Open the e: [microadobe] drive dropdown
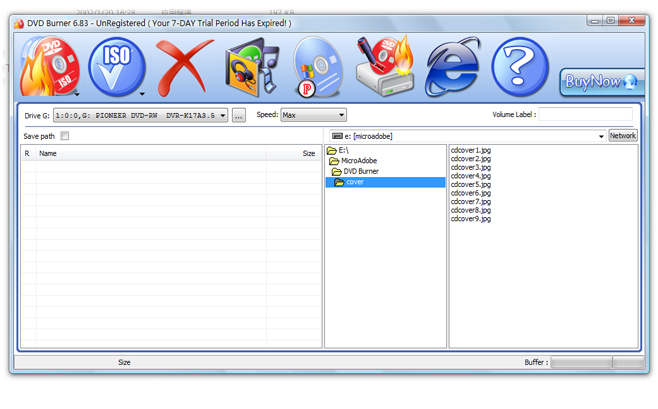 (x=467, y=136)
